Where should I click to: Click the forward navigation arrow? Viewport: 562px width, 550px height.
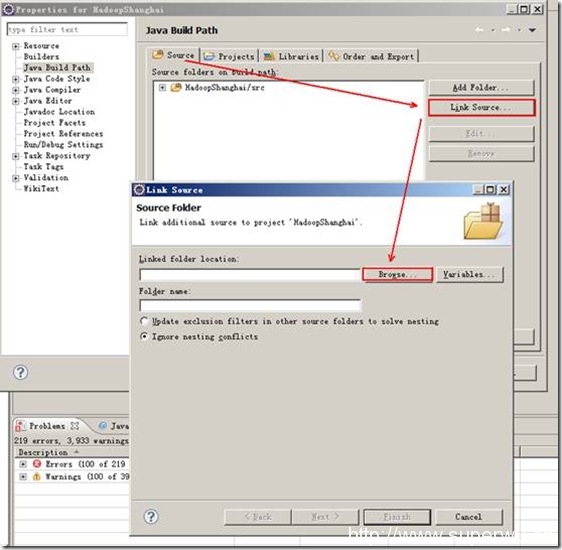click(x=506, y=30)
